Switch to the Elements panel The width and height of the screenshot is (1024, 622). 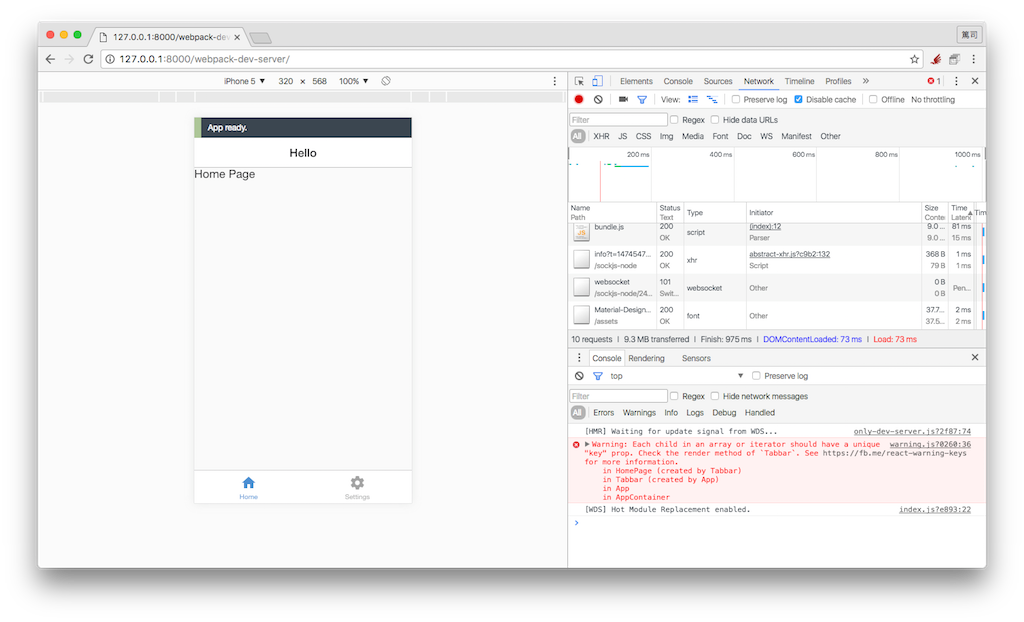[x=636, y=81]
